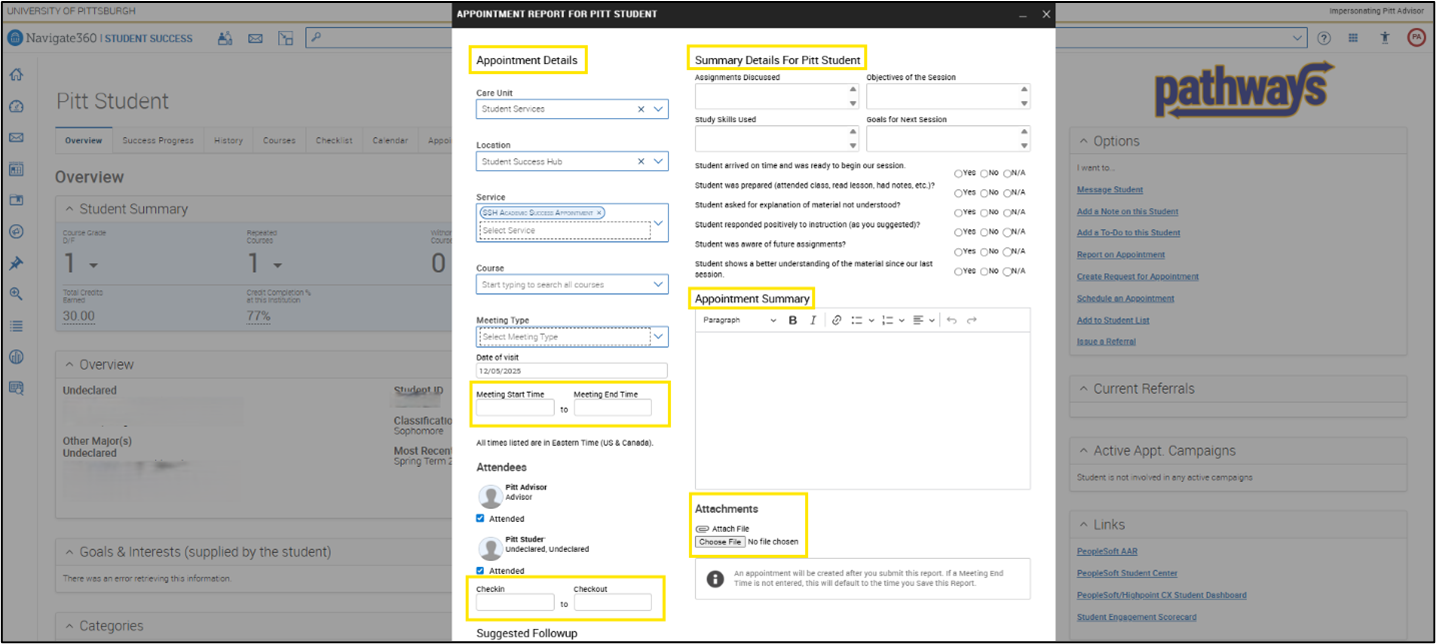The image size is (1436, 644).
Task: Click Add a Note on this Student
Action: coord(1127,211)
